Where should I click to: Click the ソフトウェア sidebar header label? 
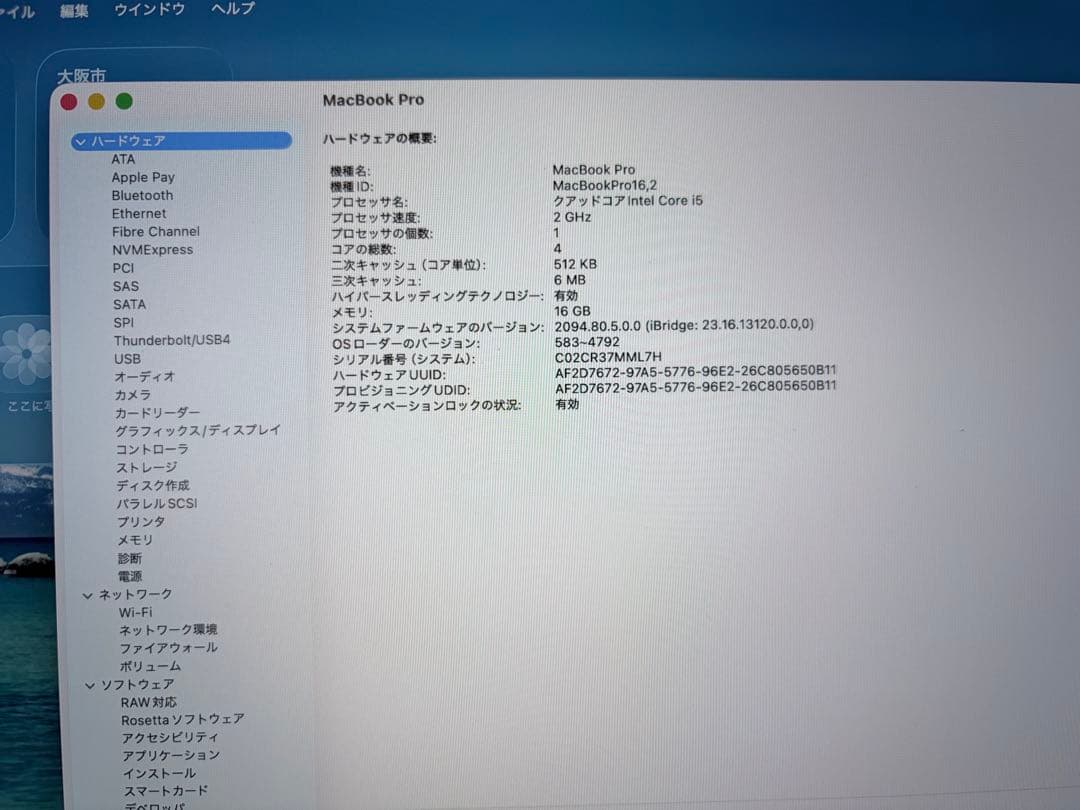coord(138,685)
